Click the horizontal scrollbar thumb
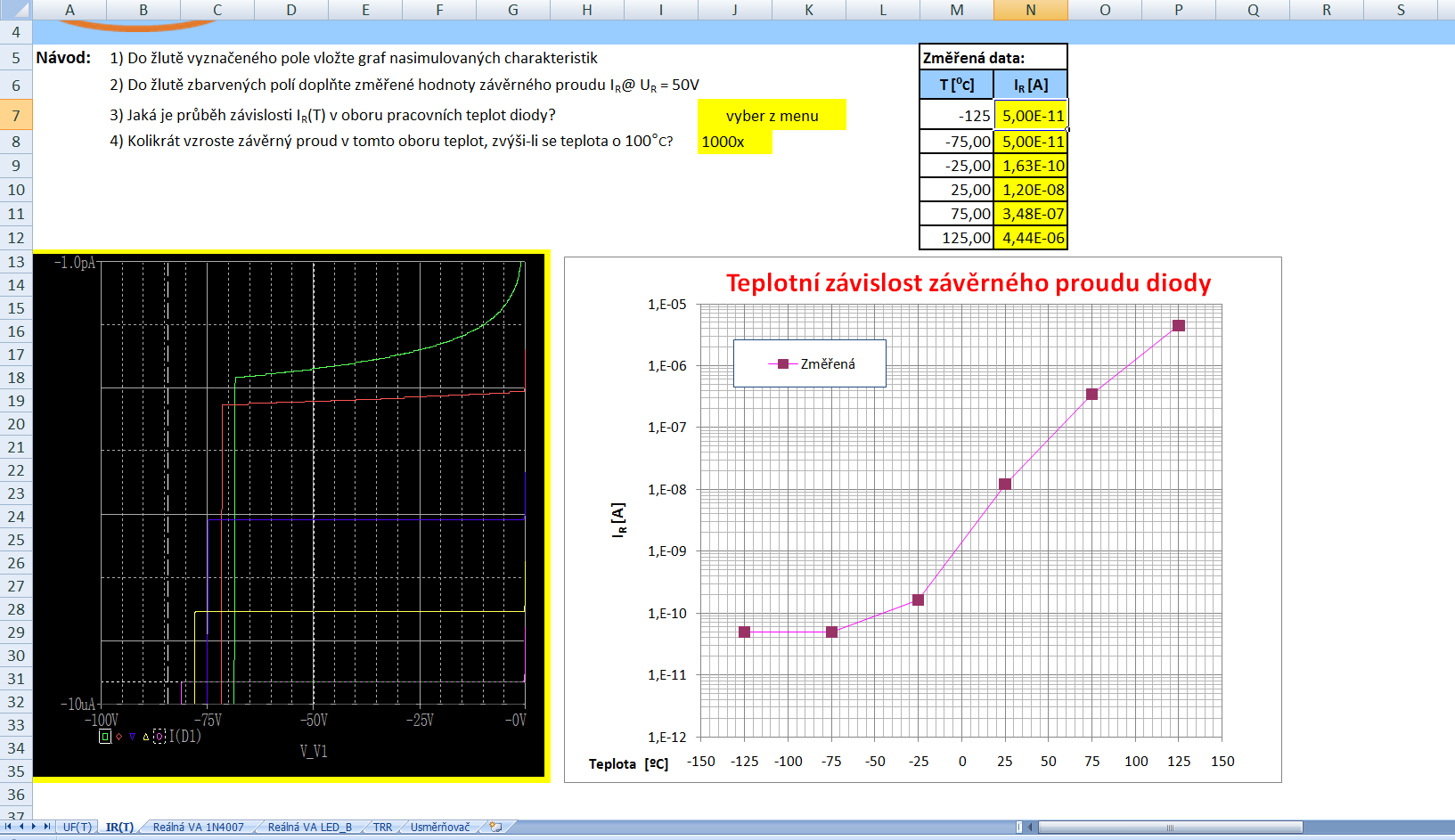 (x=1170, y=827)
